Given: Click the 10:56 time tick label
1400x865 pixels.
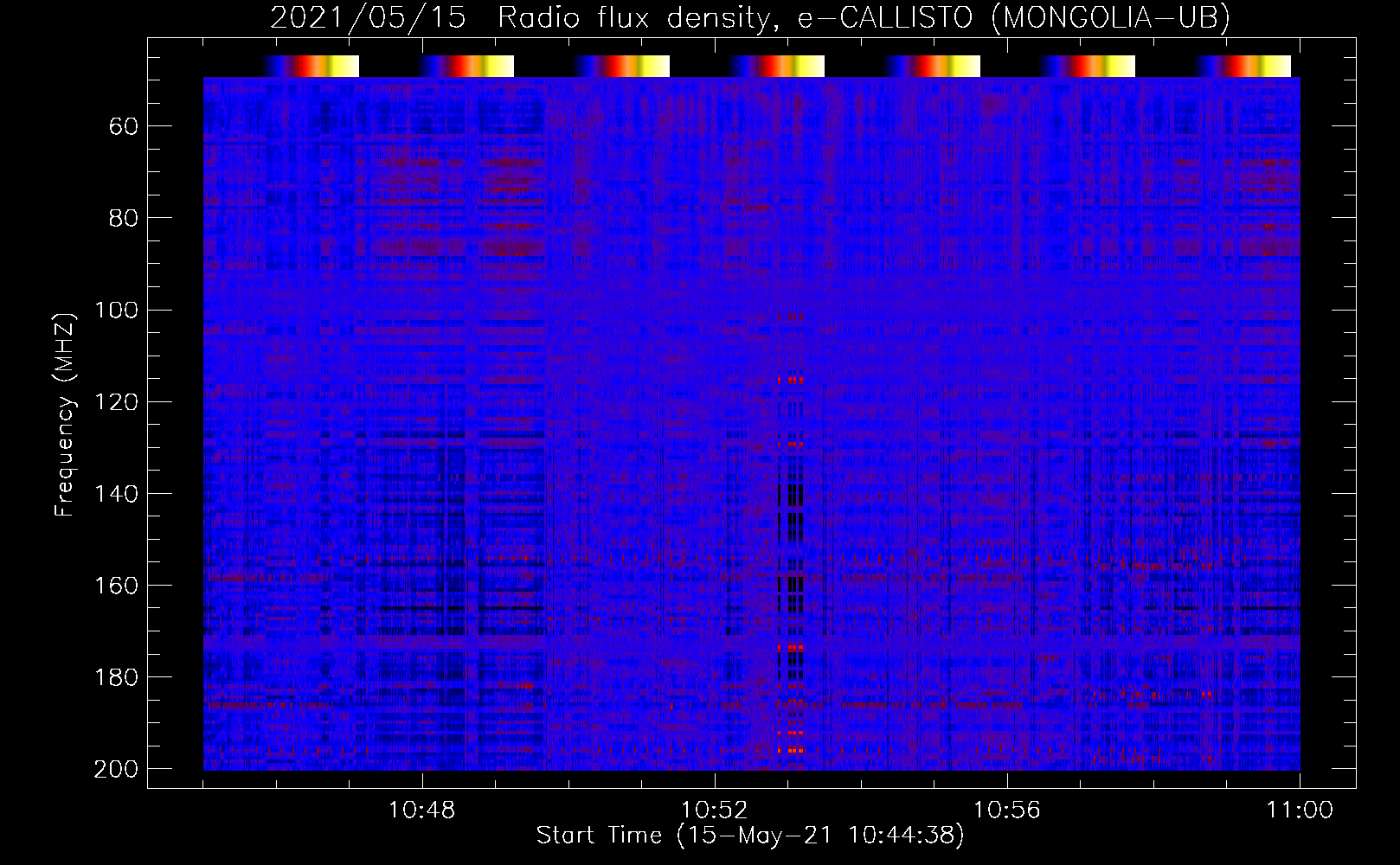Looking at the screenshot, I should 1007,811.
